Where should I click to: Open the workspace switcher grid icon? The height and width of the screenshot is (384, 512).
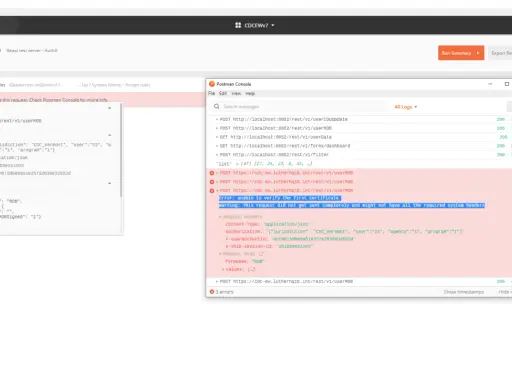pos(238,25)
